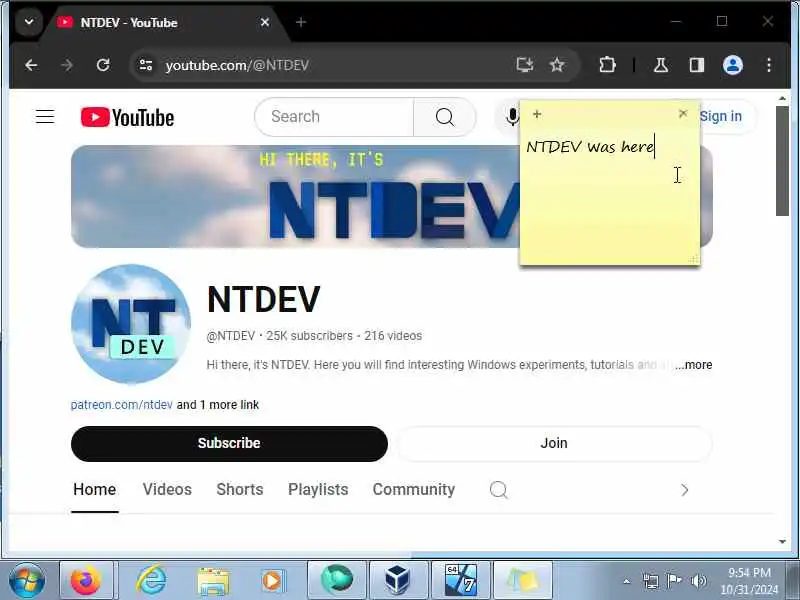Viewport: 800px width, 600px height.
Task: Click the sticky note text 'NTDEV was here'
Action: coord(590,147)
